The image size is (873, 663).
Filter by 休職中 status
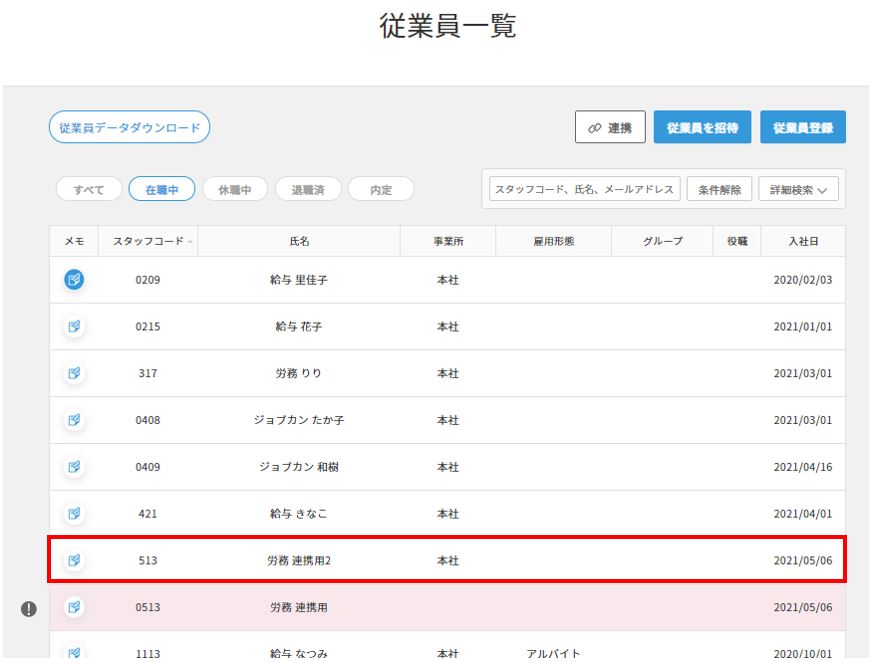click(235, 189)
